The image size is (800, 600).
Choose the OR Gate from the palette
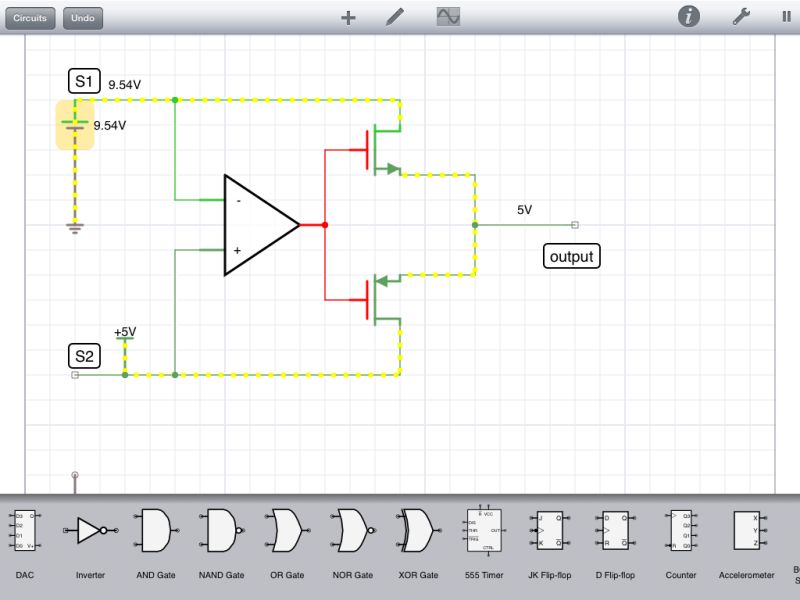[x=287, y=532]
